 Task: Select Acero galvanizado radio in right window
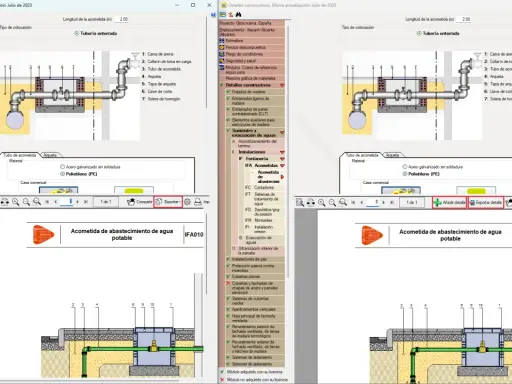405,167
